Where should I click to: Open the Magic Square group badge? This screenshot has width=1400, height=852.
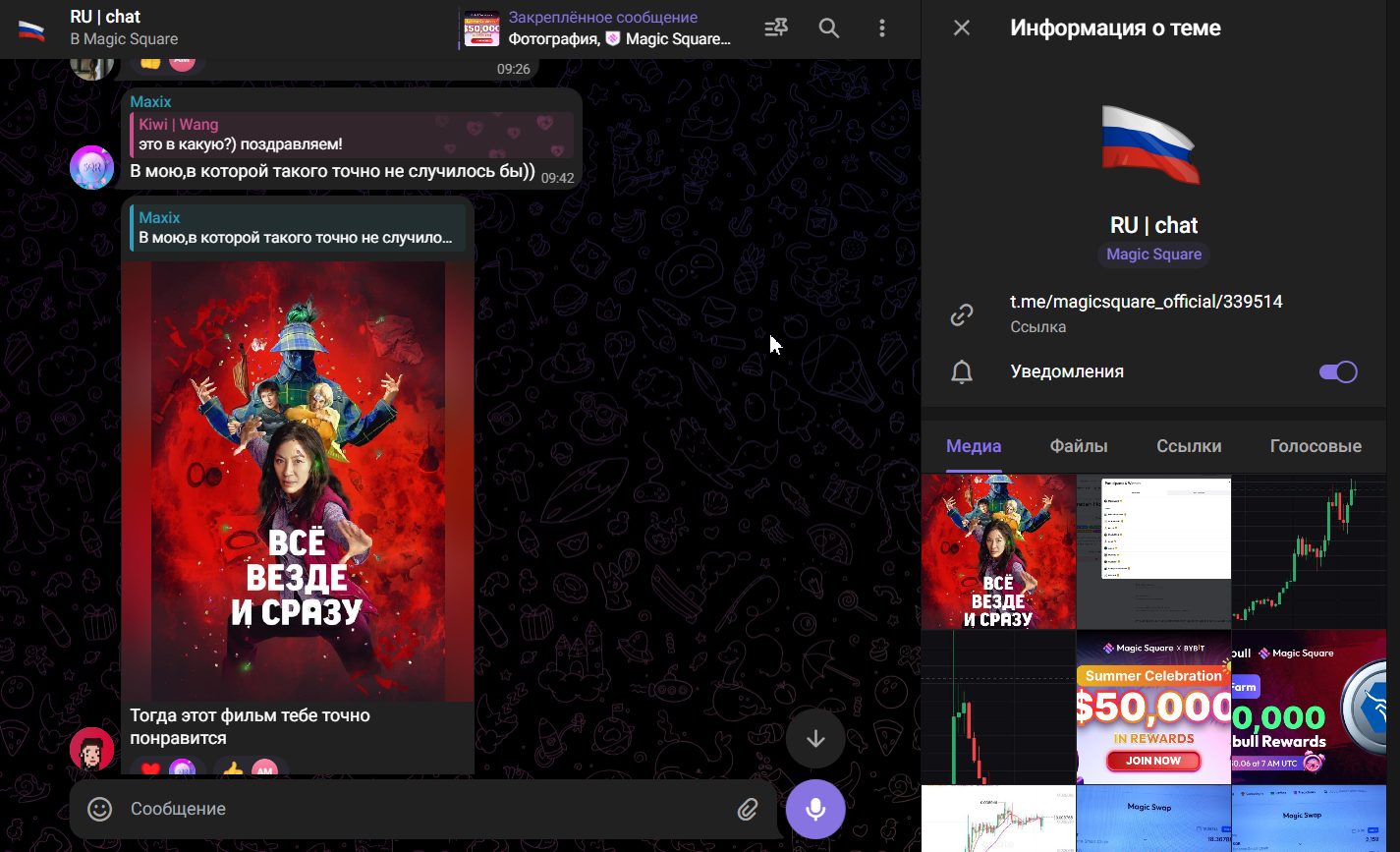(1153, 255)
